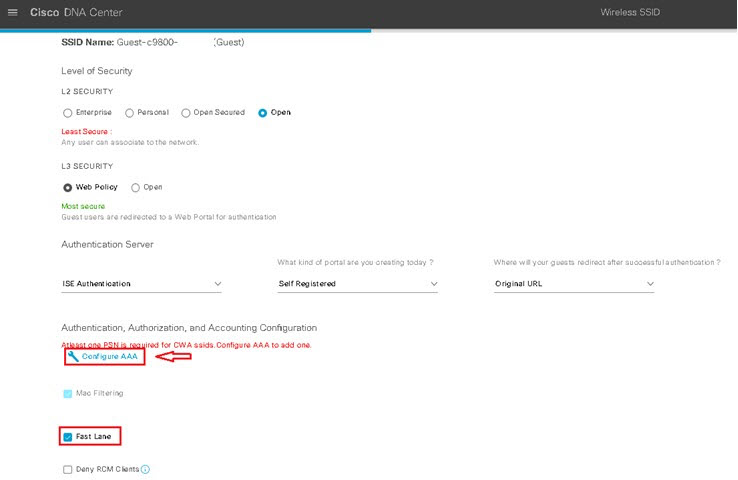Click 'Any user can associate to the network' text
Screen dimensions: 738x480
click(x=130, y=142)
